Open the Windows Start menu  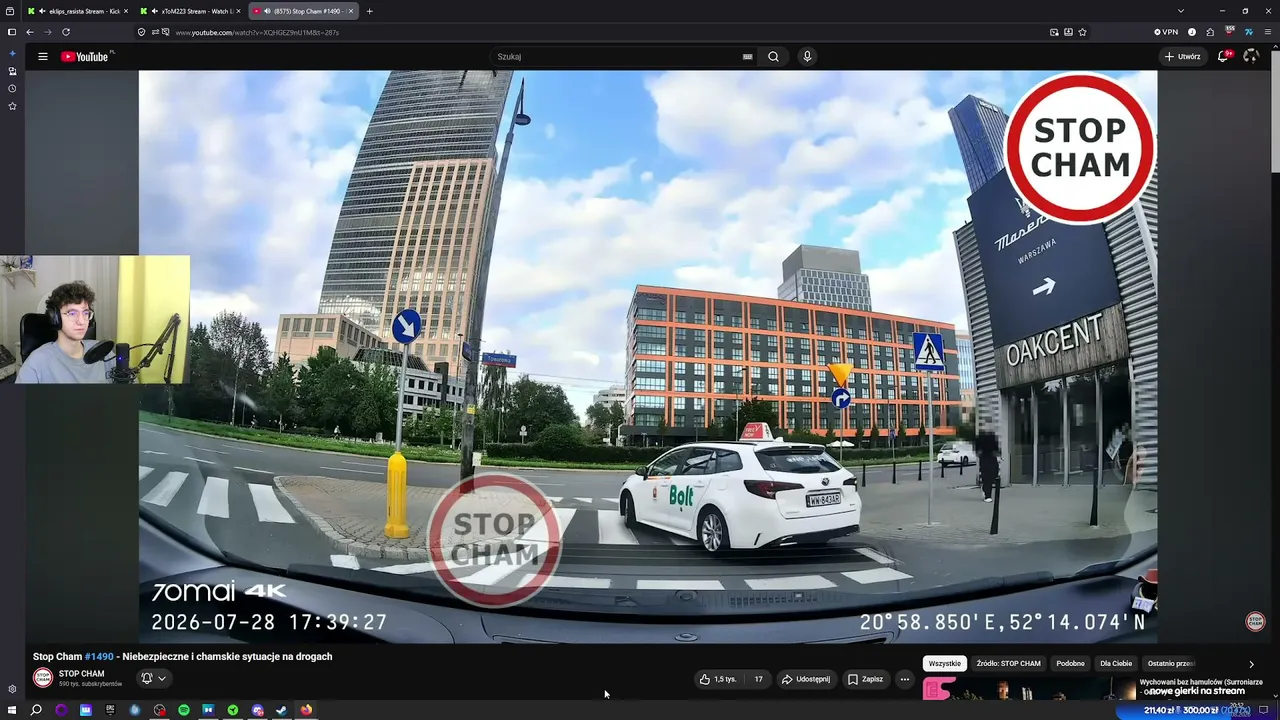[12, 710]
